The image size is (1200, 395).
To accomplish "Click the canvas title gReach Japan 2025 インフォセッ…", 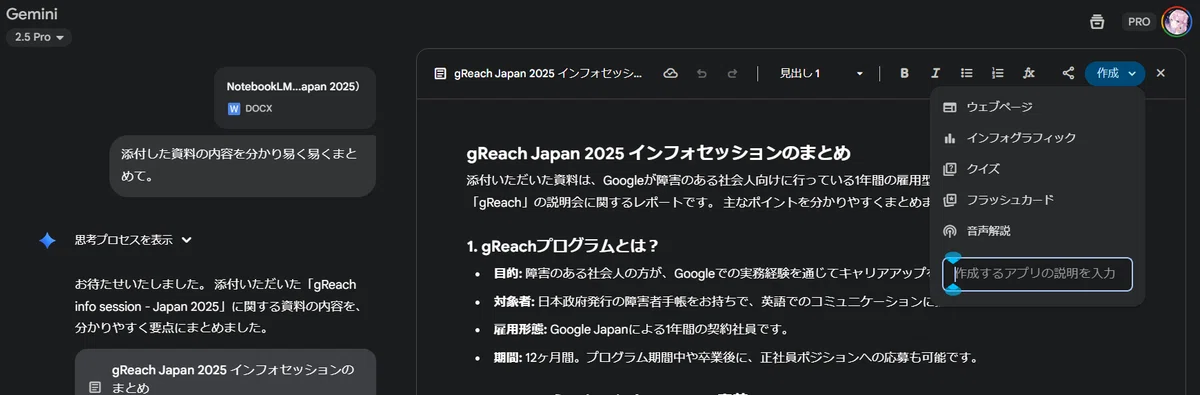I will click(x=549, y=73).
